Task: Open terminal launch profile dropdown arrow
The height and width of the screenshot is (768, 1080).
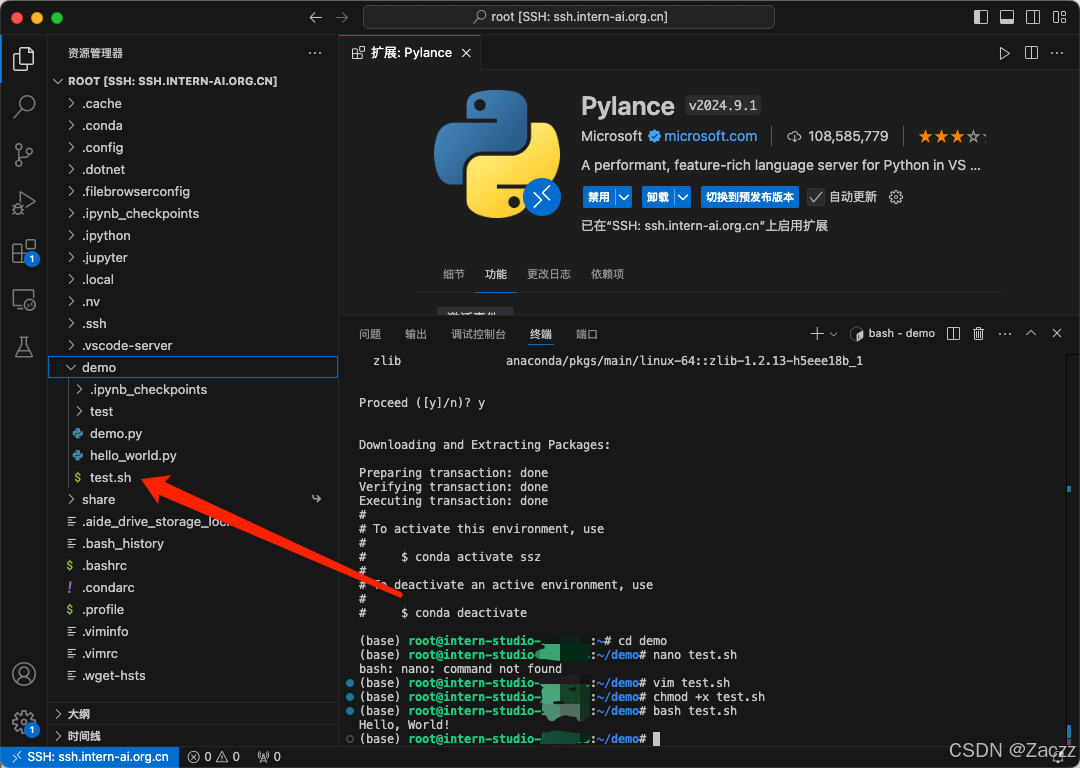Action: (x=833, y=334)
